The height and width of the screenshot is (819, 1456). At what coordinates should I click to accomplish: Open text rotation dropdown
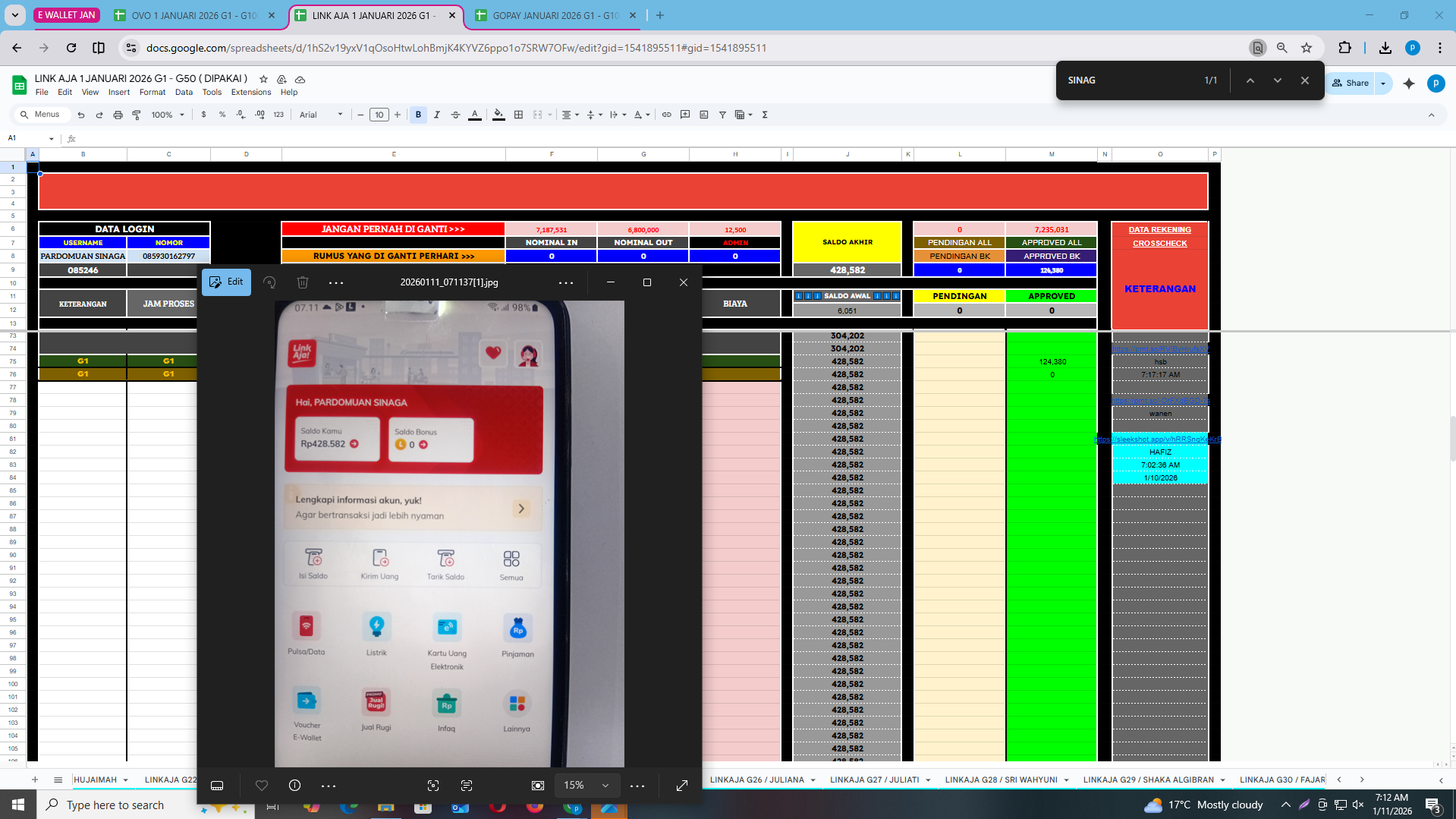pos(642,115)
